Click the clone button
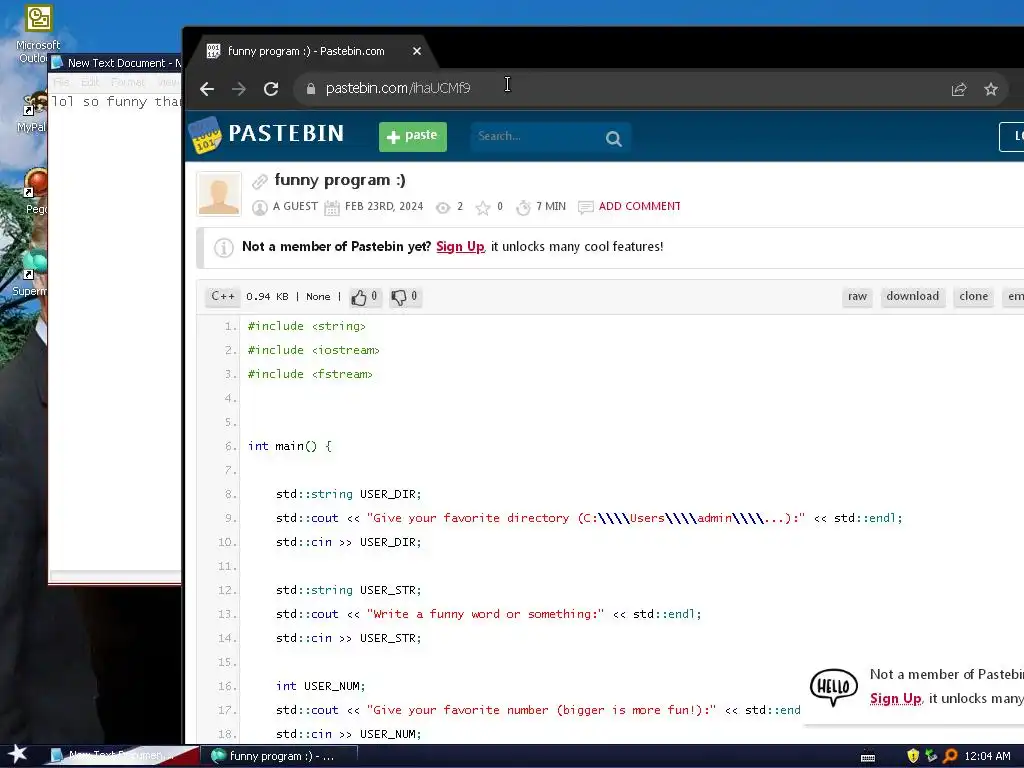 click(973, 296)
